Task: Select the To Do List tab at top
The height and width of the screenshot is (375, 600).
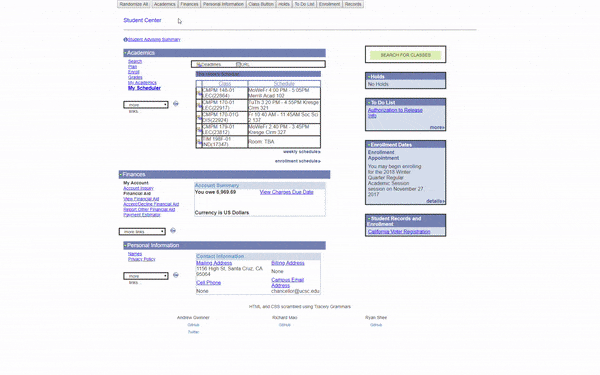Action: click(x=304, y=4)
